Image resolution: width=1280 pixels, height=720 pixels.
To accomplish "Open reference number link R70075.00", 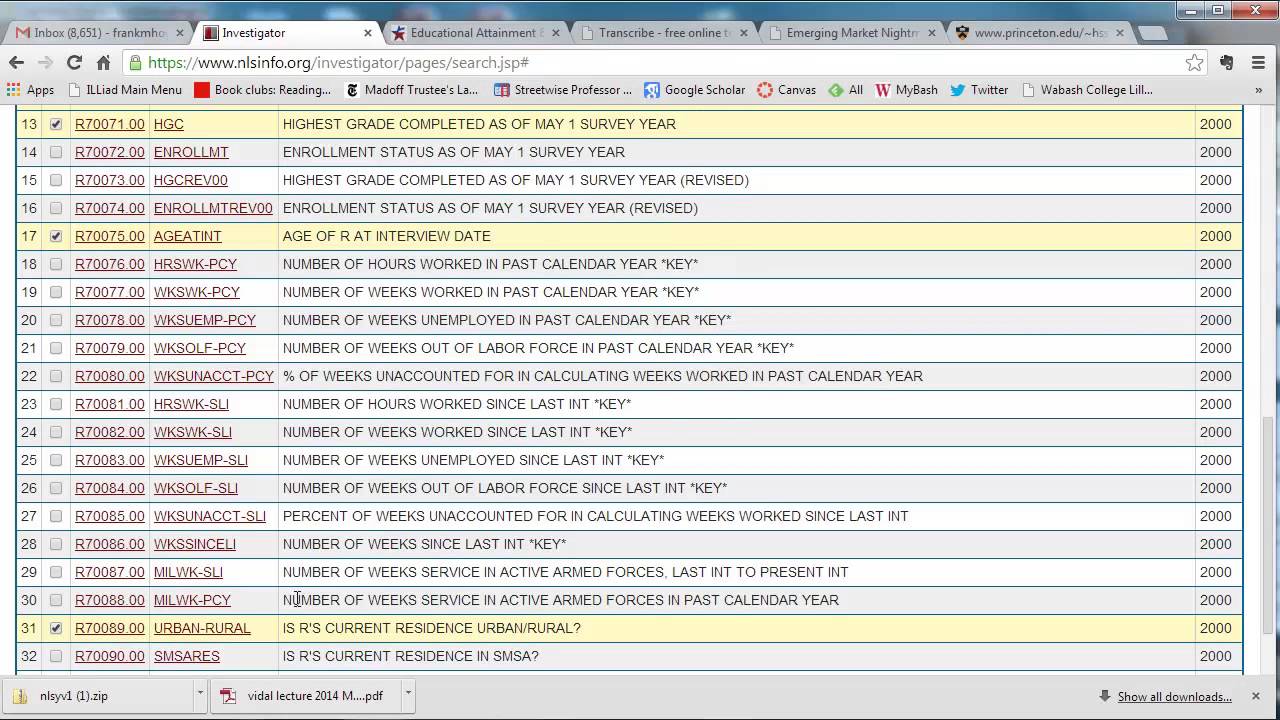I will pyautogui.click(x=110, y=236).
